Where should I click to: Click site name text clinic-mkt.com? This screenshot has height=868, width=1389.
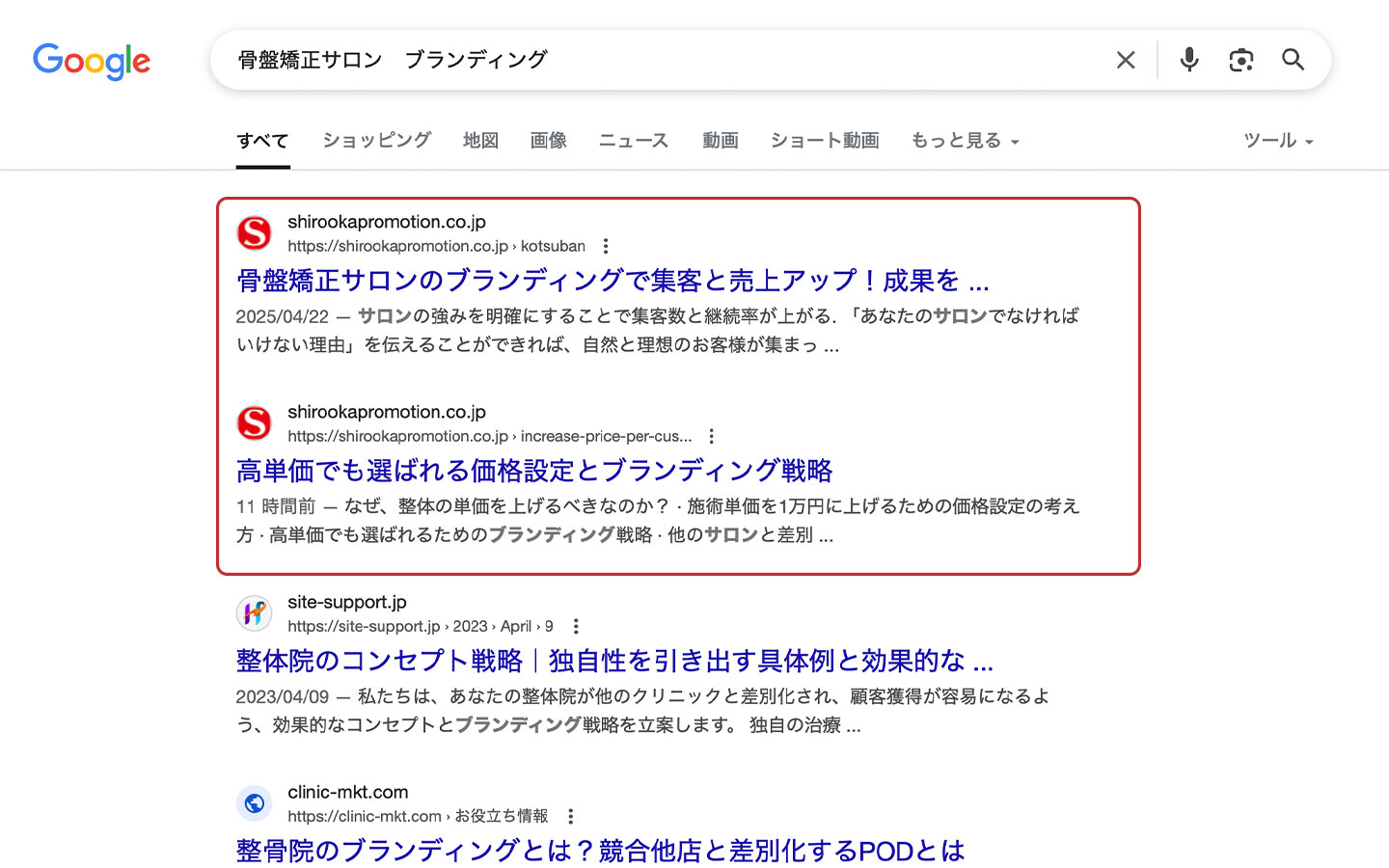pos(348,792)
